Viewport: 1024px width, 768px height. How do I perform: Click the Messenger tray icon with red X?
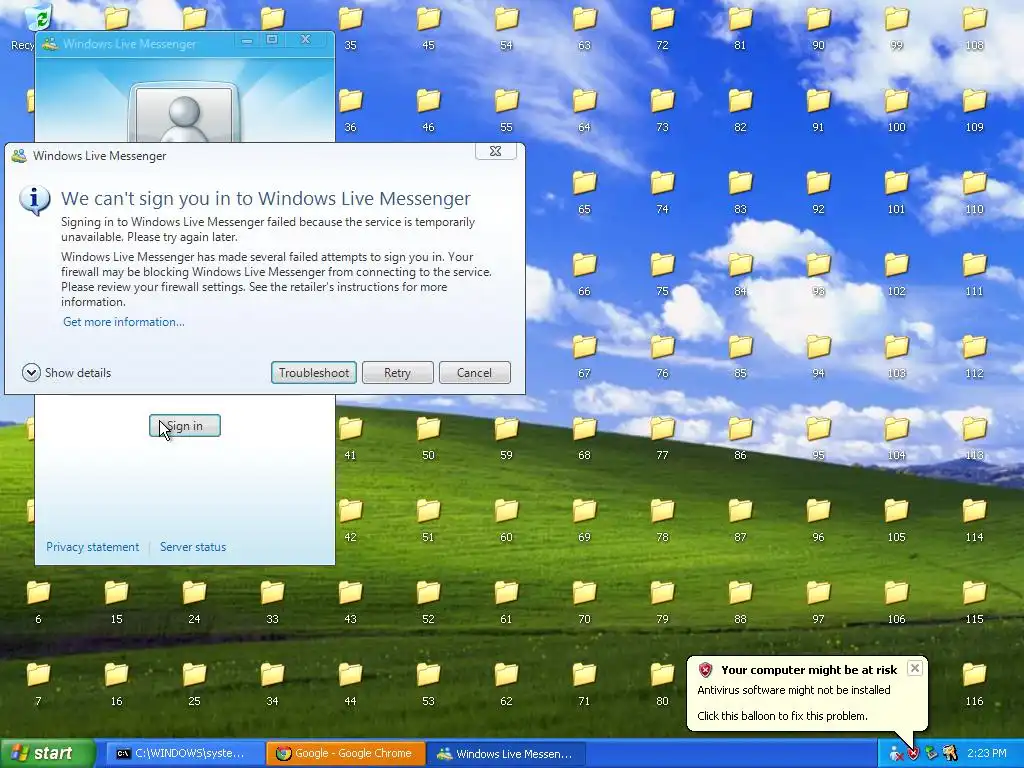click(x=896, y=754)
